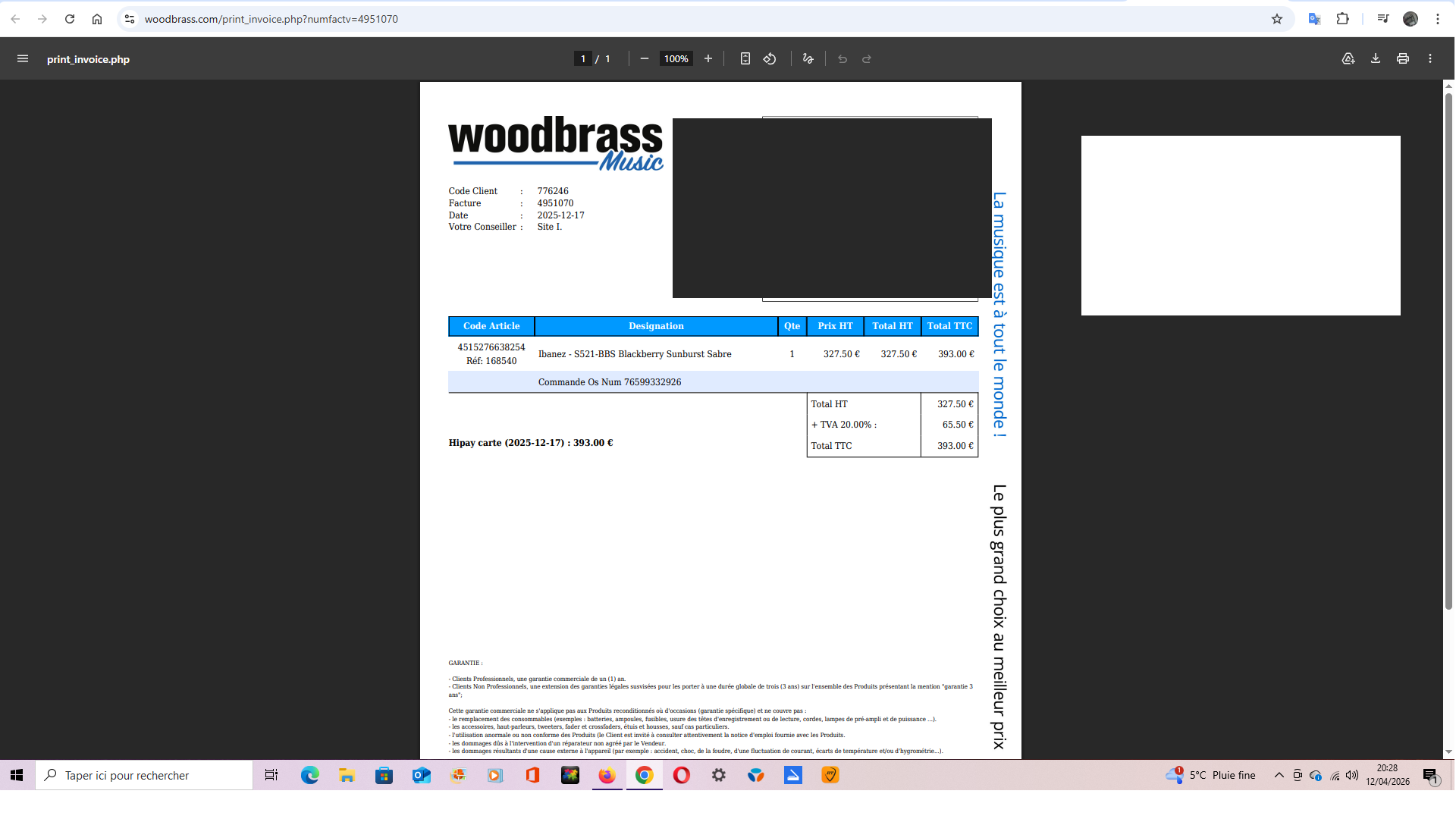Download the invoice PDF
The width and height of the screenshot is (1456, 819).
coord(1376,58)
